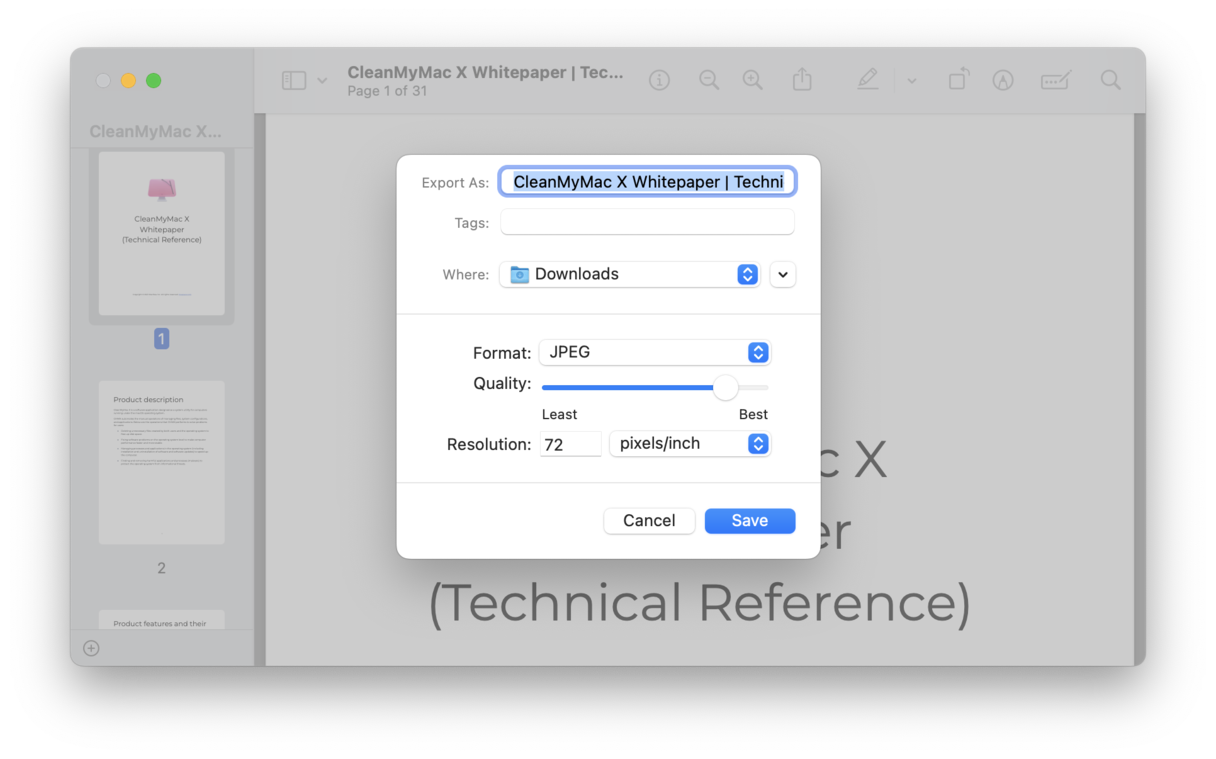Click the sidebar view toggle icon
Image resolution: width=1216 pixels, height=759 pixels.
(x=294, y=80)
